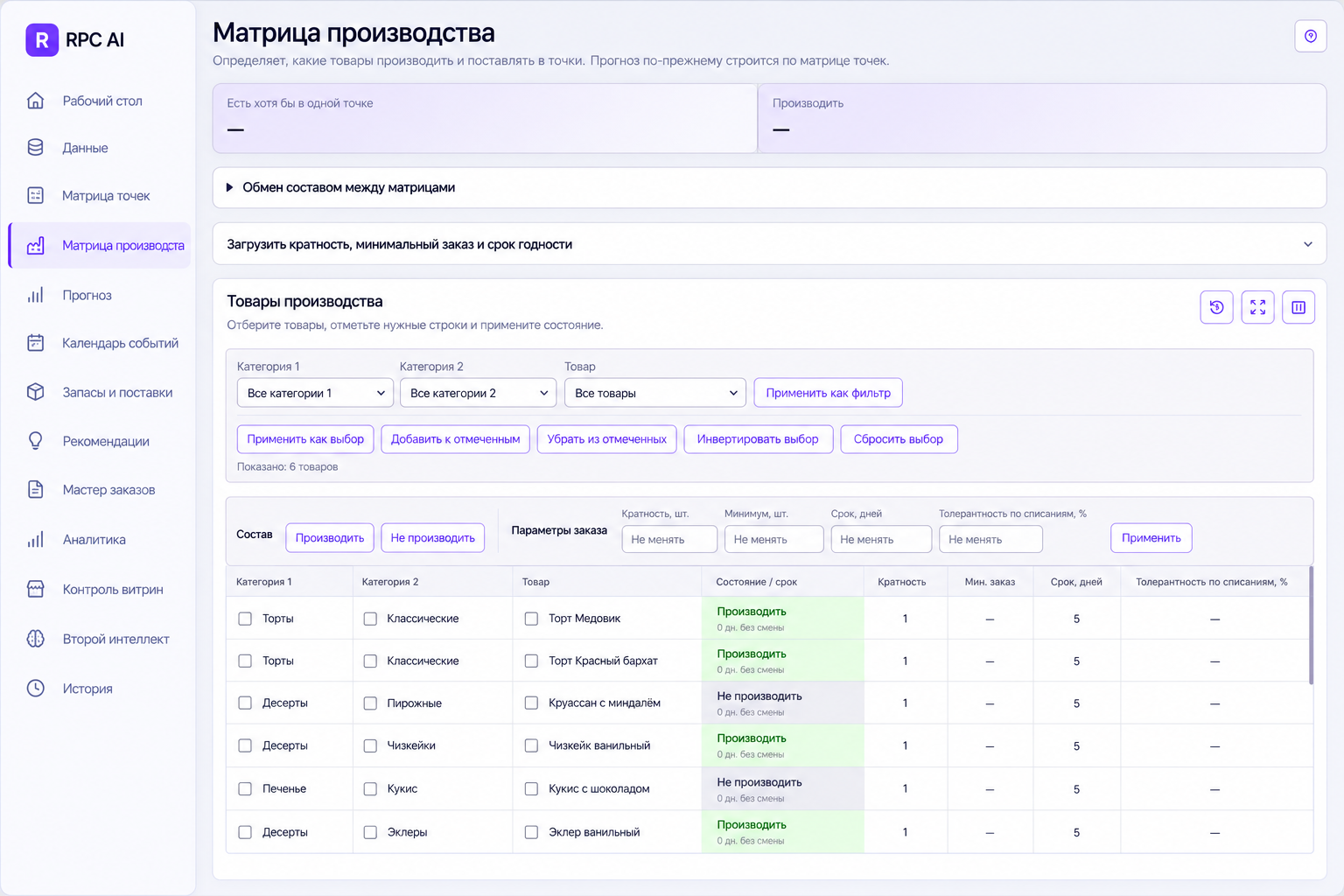The image size is (1344, 896).
Task: Toggle the Чизкейк ванильный checkbox
Action: pos(531,745)
